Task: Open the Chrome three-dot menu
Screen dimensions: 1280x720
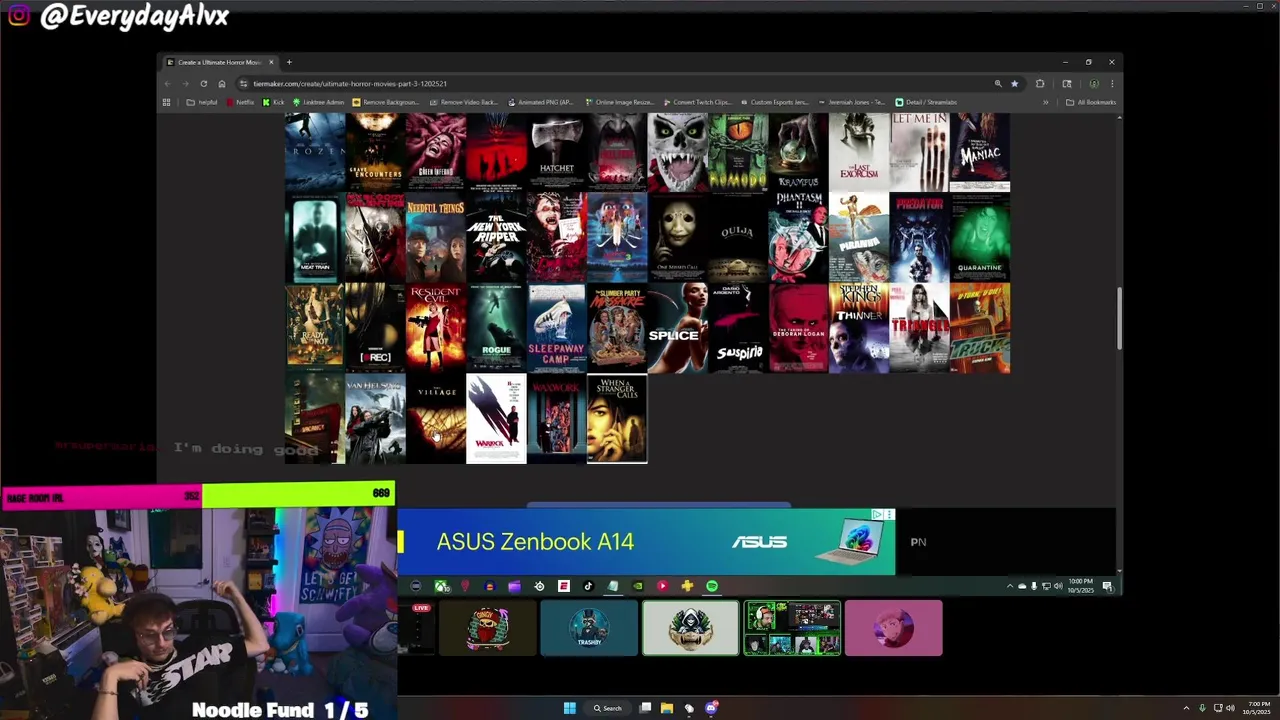Action: (x=1112, y=84)
